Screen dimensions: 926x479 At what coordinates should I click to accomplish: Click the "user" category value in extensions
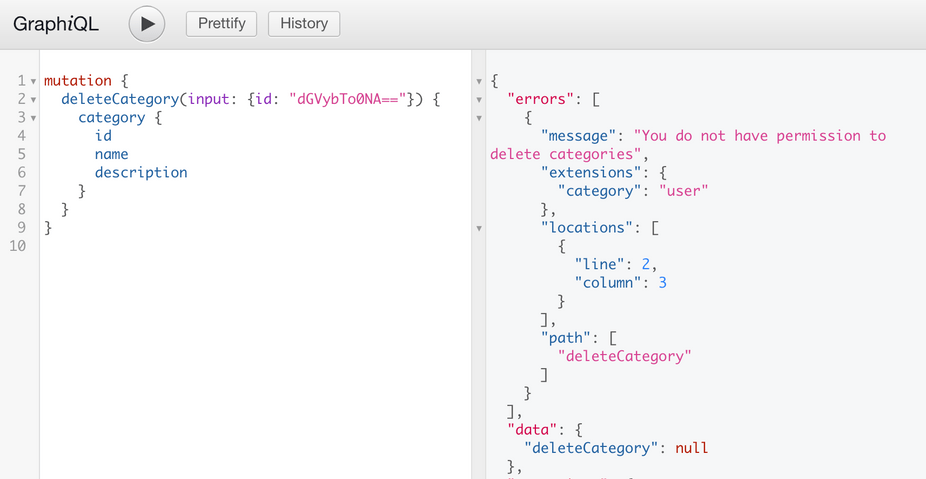[x=683, y=191]
